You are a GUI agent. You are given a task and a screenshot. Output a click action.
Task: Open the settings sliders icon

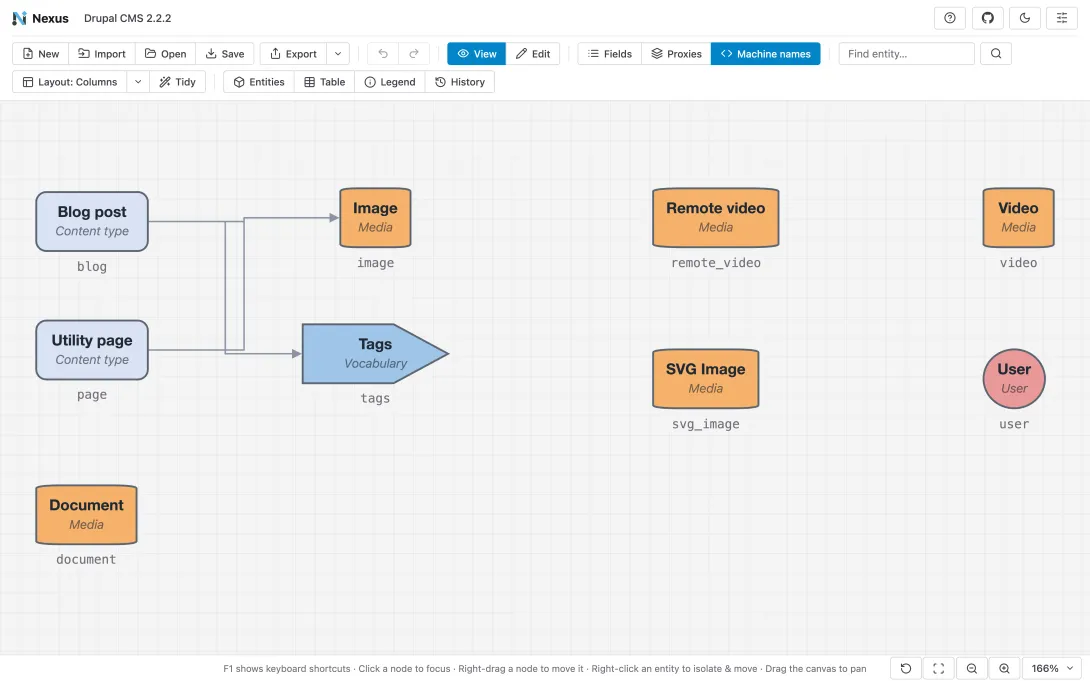[1061, 18]
